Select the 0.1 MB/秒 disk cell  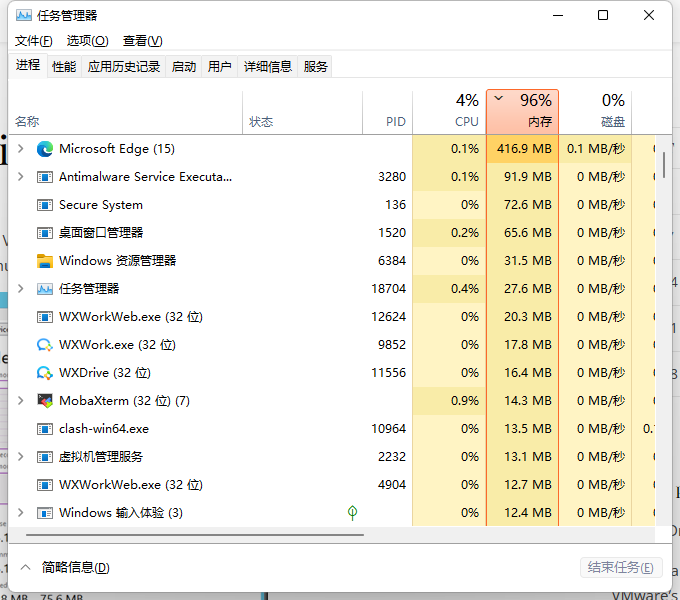click(595, 149)
